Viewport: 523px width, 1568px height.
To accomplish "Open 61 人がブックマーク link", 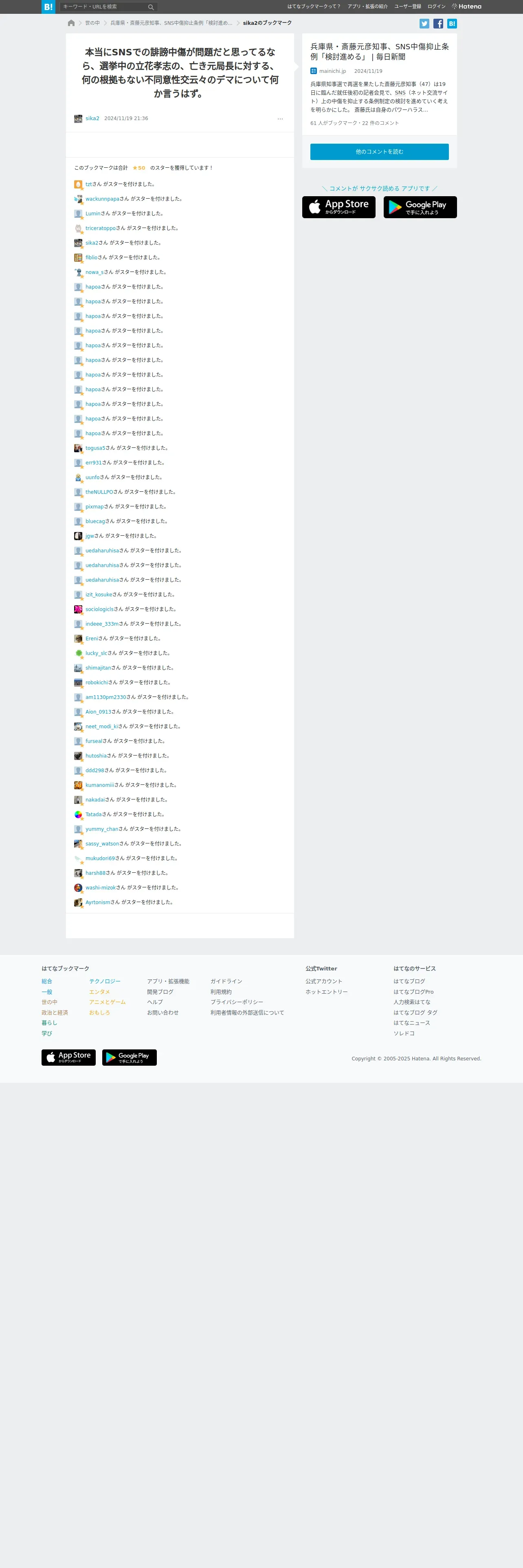I will click(x=334, y=123).
